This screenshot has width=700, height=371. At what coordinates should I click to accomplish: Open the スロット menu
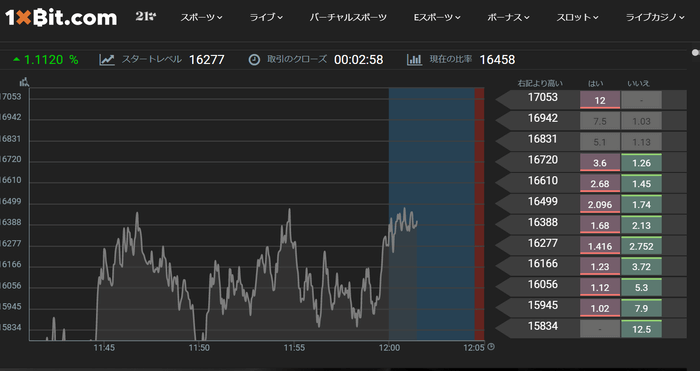coord(577,17)
